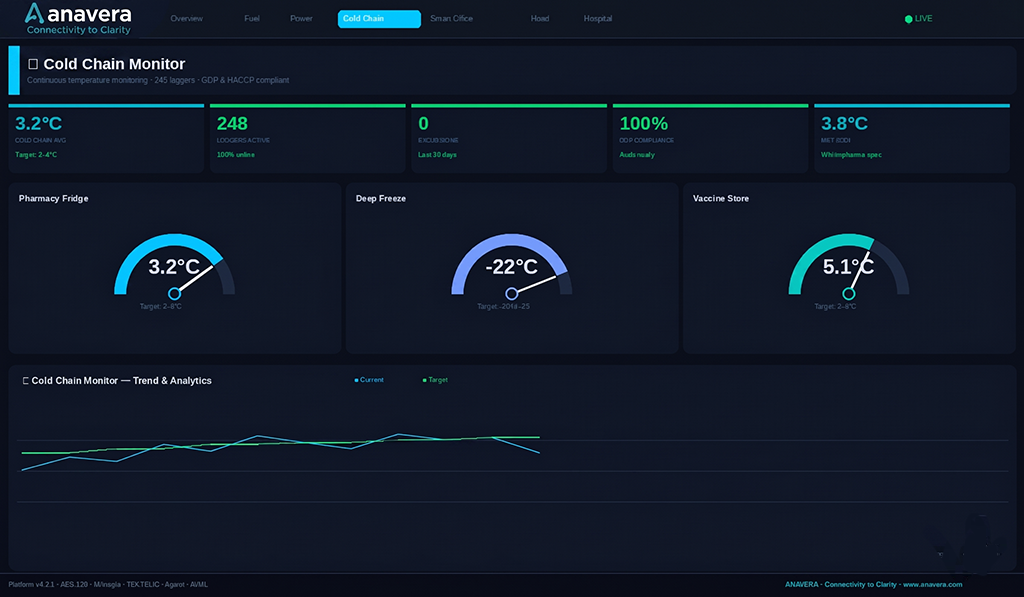Click the icon beside Trend & Analytics title
1024x597 pixels.
[x=25, y=381]
